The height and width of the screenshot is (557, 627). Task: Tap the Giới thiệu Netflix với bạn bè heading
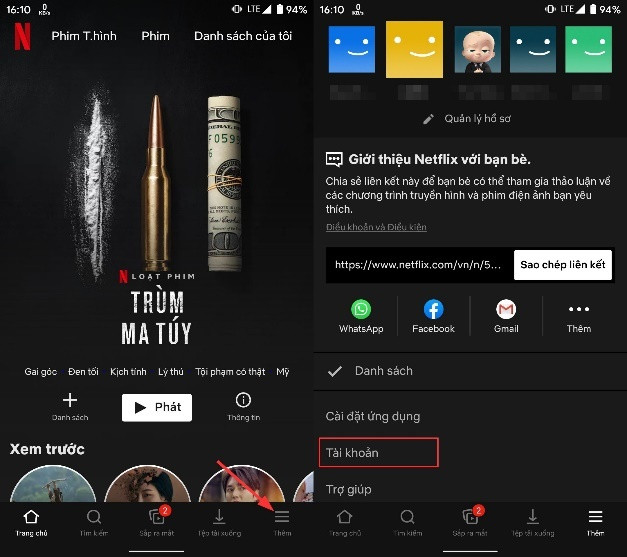[x=439, y=160]
